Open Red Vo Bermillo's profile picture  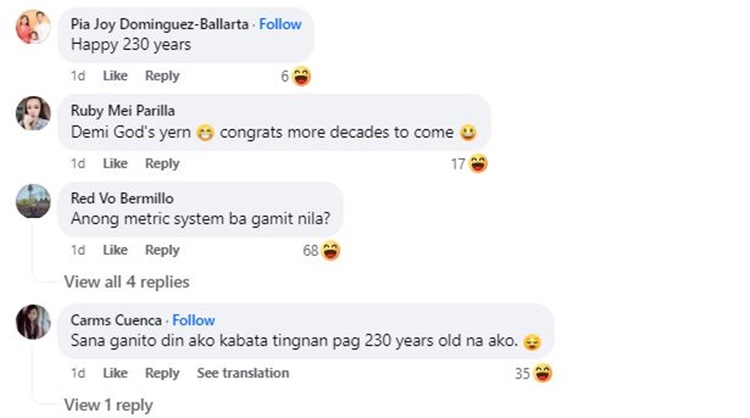(x=33, y=201)
